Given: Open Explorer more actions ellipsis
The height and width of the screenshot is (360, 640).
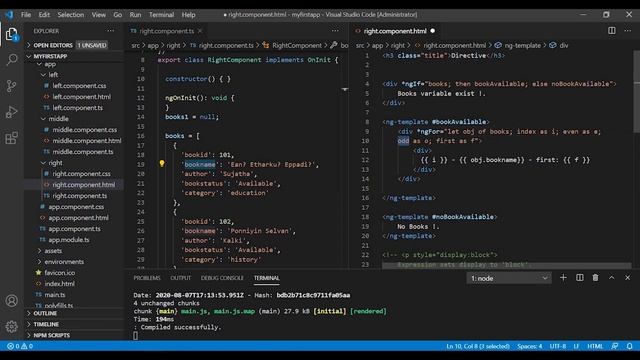Looking at the screenshot, I should pyautogui.click(x=111, y=31).
